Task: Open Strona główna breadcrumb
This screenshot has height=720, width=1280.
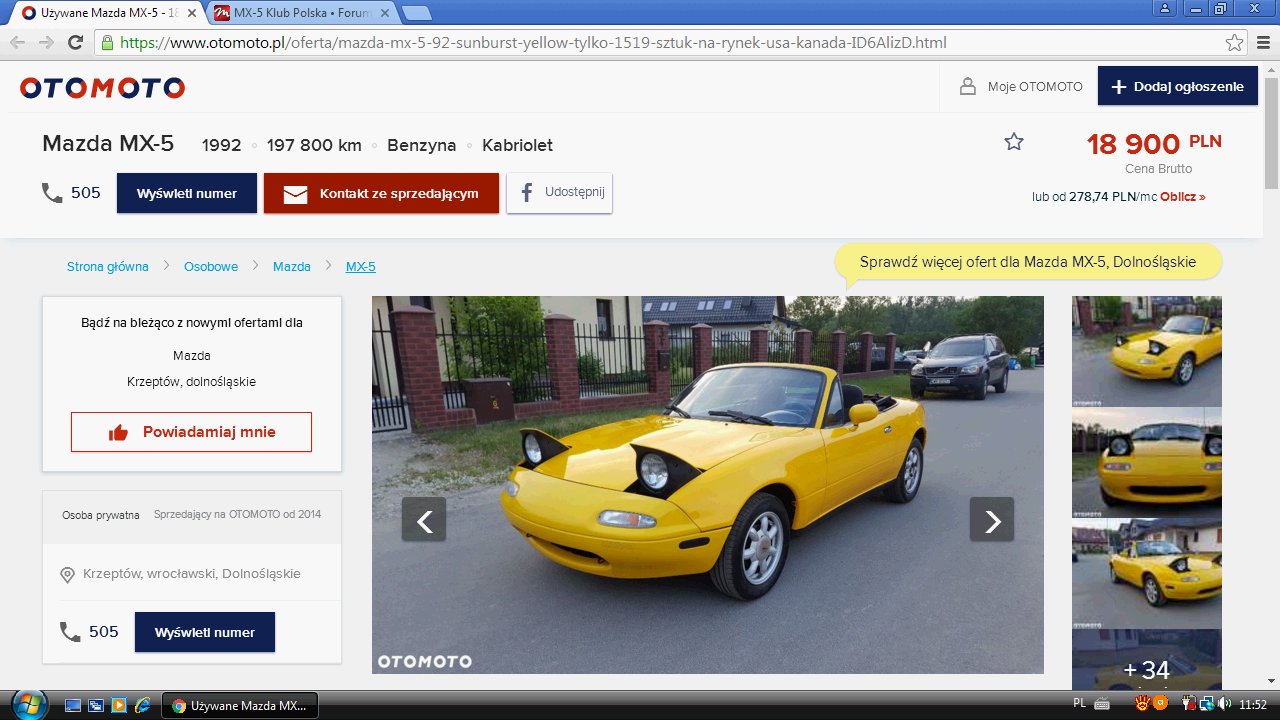Action: click(107, 267)
